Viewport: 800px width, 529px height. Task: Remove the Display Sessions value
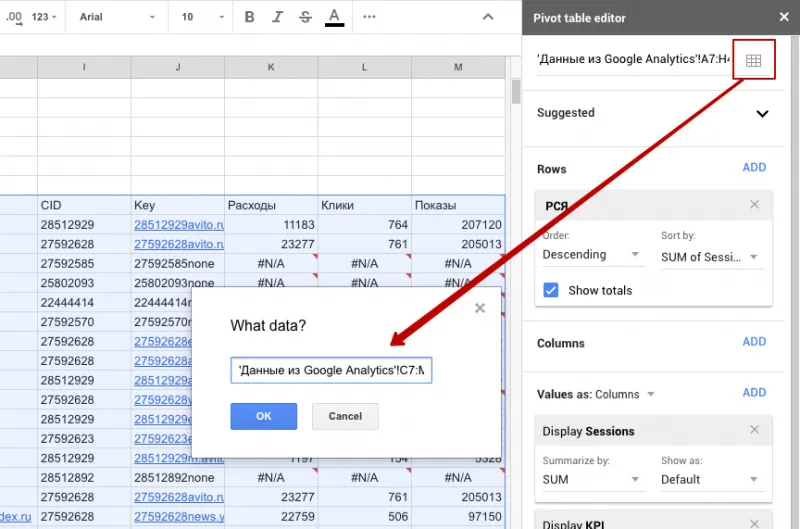(755, 430)
